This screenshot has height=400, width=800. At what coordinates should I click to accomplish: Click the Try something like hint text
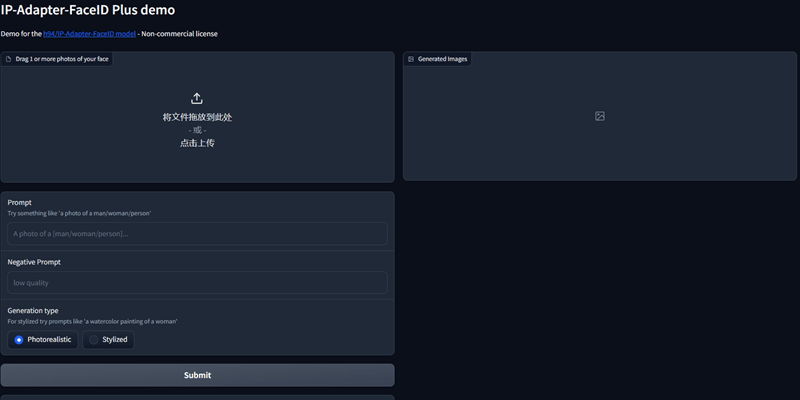(x=79, y=214)
